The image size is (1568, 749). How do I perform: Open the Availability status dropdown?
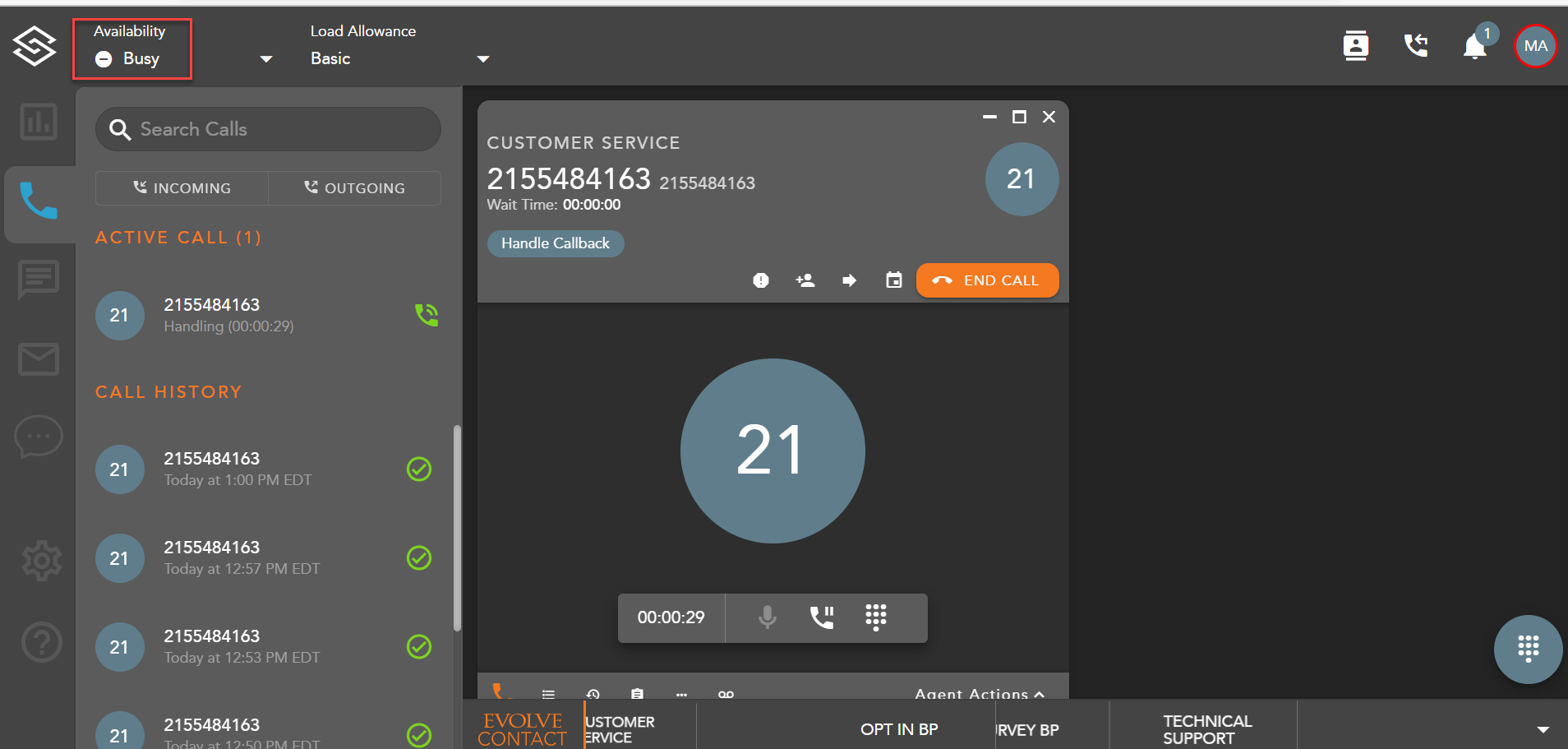point(265,58)
